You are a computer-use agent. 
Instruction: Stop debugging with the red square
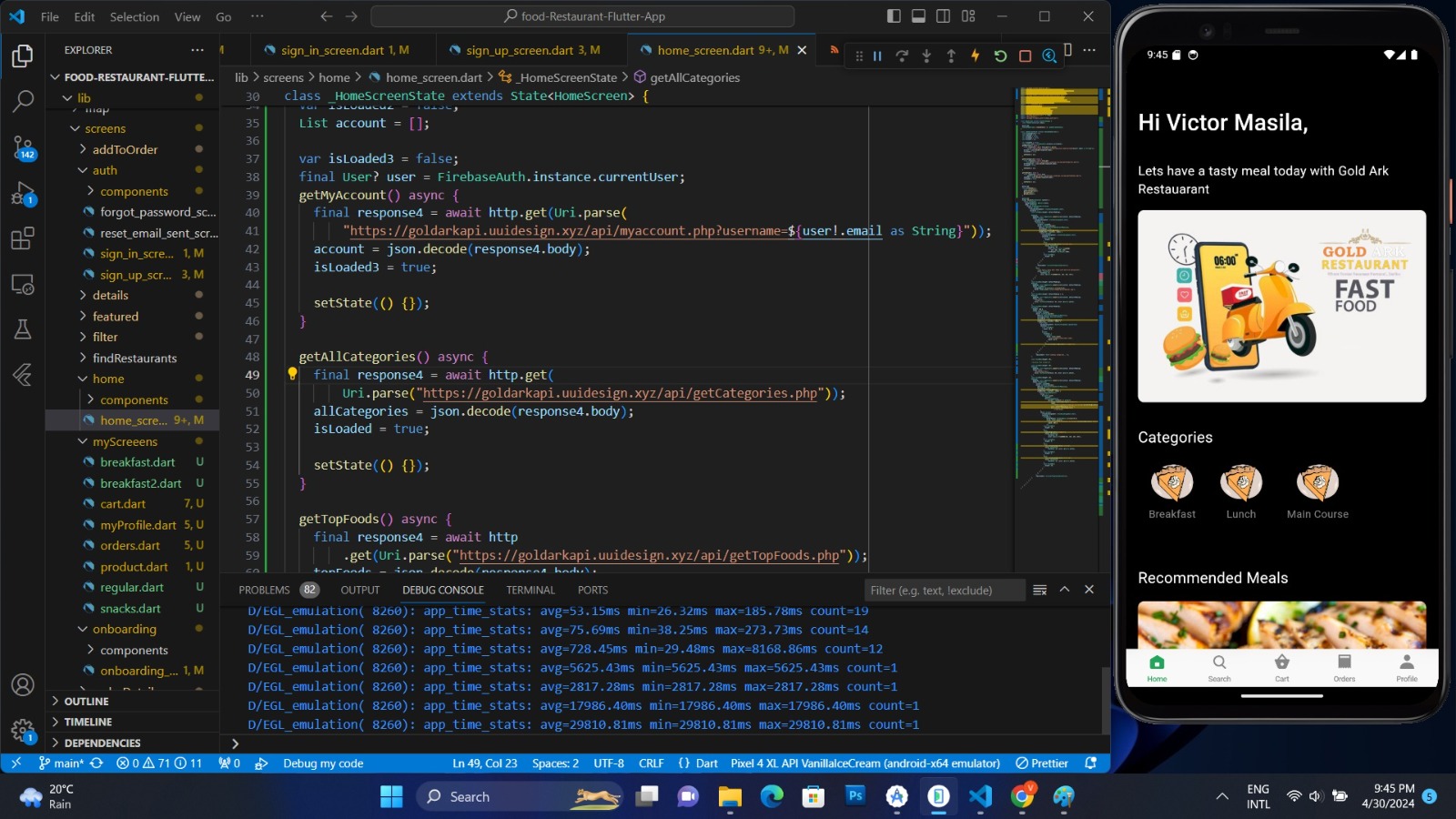click(1025, 56)
